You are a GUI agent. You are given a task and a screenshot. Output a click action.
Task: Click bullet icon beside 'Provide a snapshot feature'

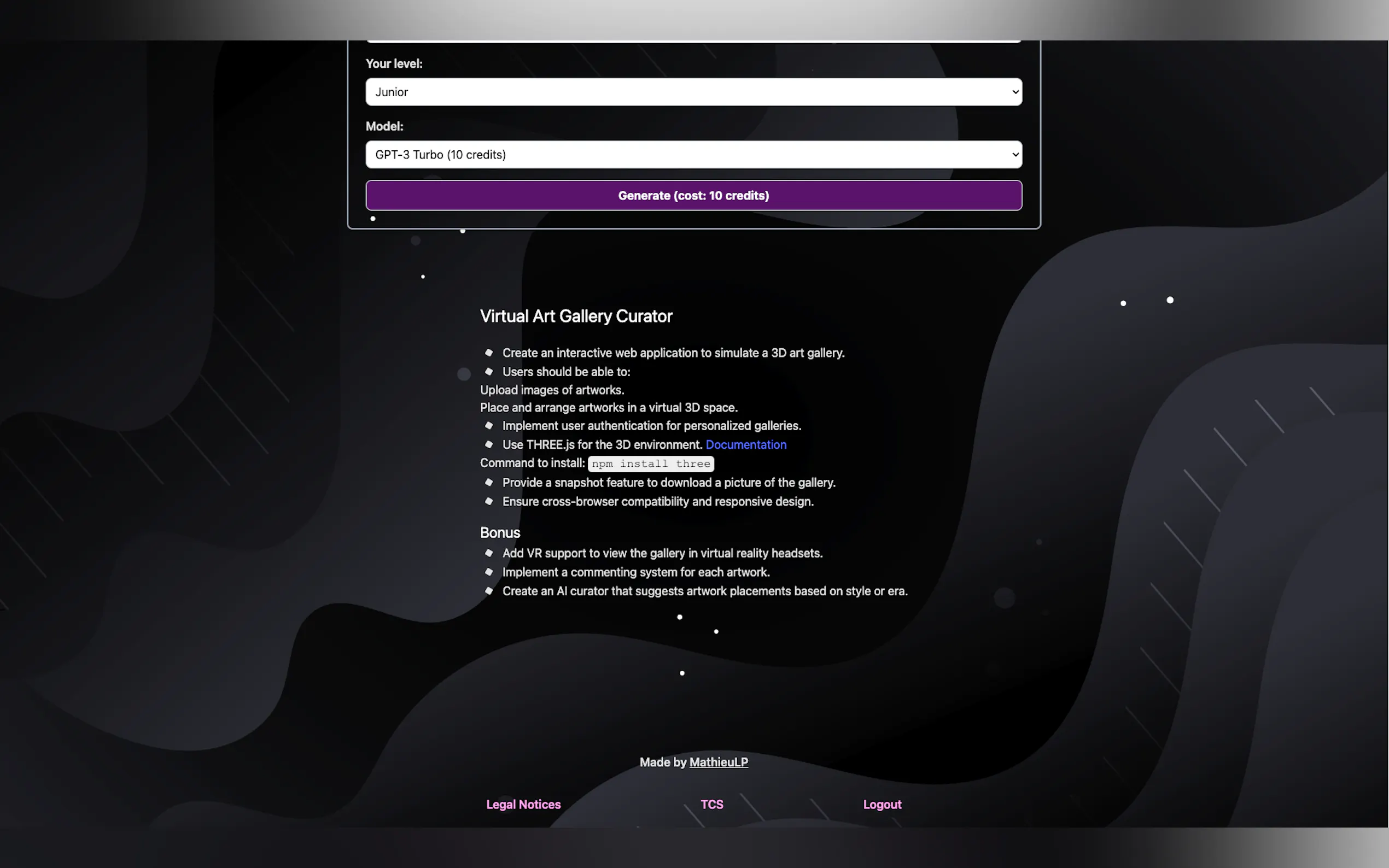(x=489, y=482)
